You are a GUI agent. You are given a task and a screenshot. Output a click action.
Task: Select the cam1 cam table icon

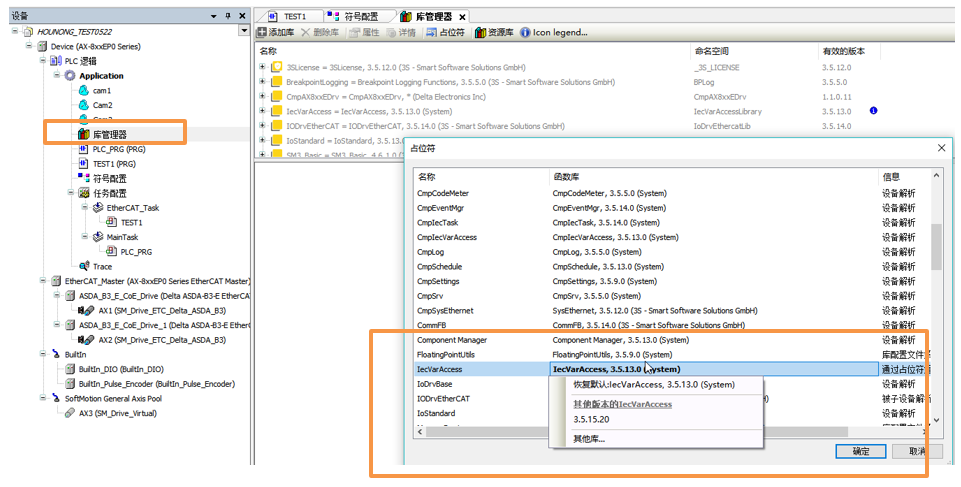[x=84, y=90]
